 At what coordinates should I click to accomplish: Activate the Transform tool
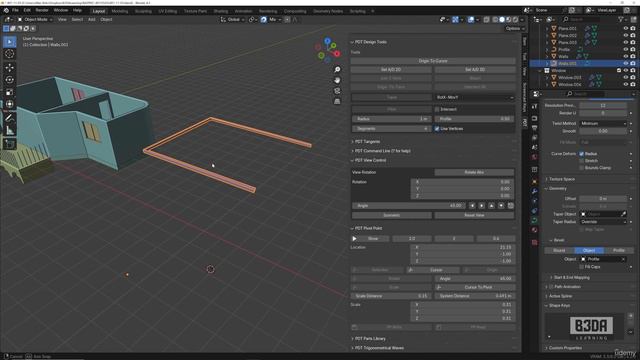[x=9, y=104]
